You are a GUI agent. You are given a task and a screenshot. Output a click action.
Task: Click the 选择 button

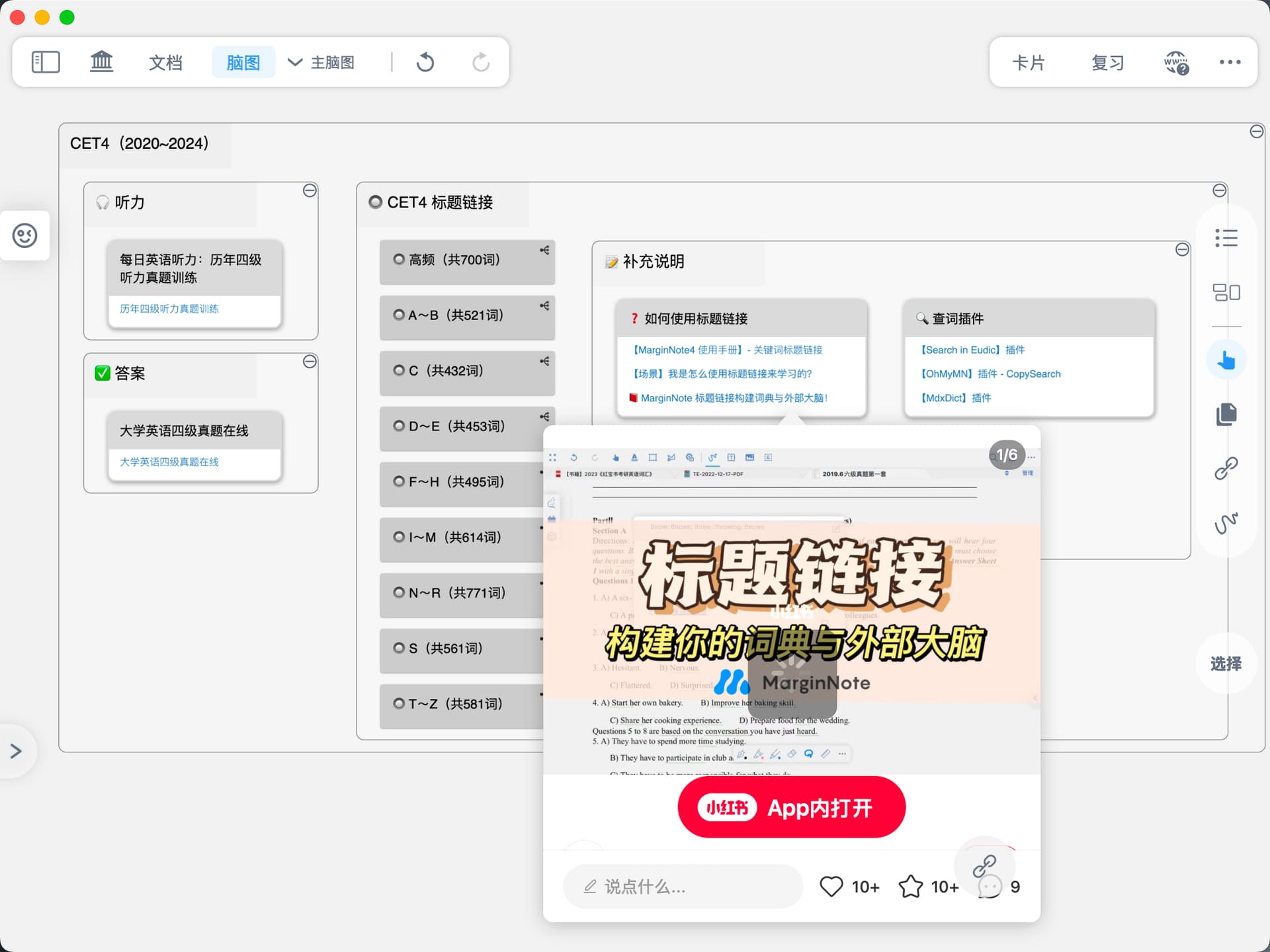(x=1226, y=663)
